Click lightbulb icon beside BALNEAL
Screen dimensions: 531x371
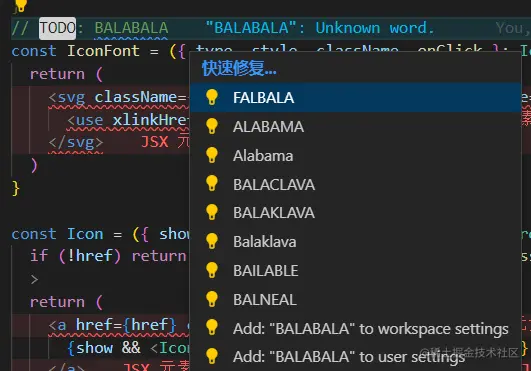click(x=212, y=299)
